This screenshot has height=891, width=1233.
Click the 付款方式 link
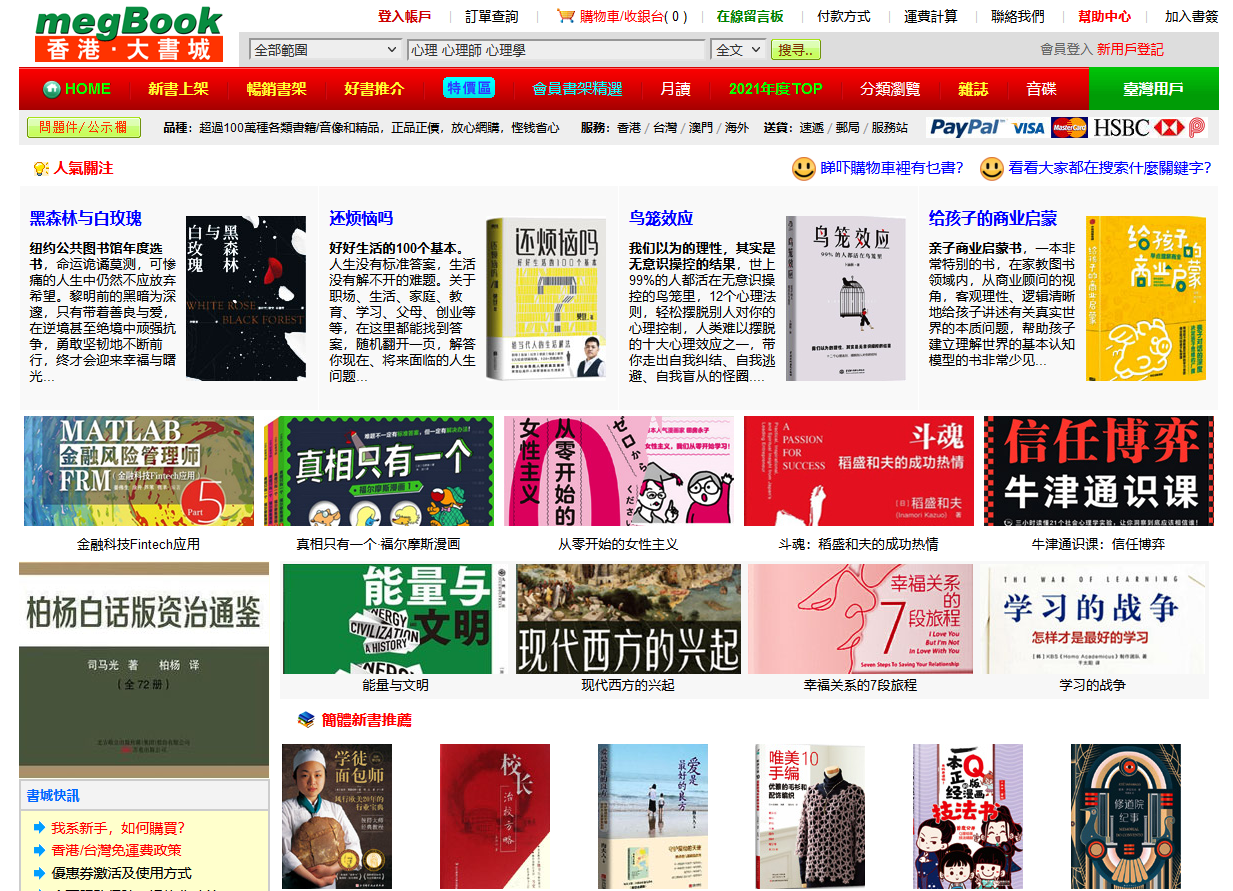844,16
